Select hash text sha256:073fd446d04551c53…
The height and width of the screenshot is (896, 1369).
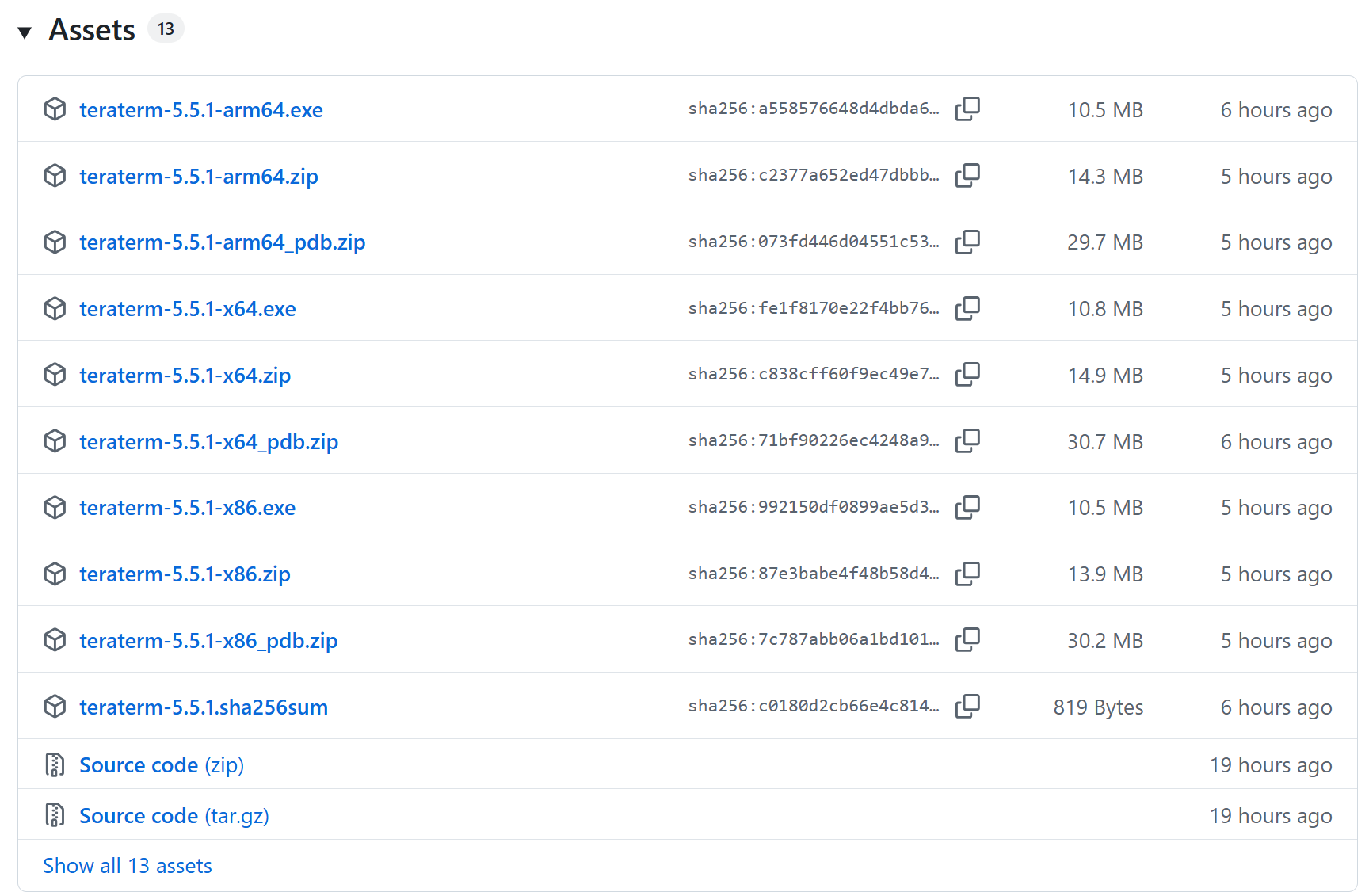(x=814, y=242)
